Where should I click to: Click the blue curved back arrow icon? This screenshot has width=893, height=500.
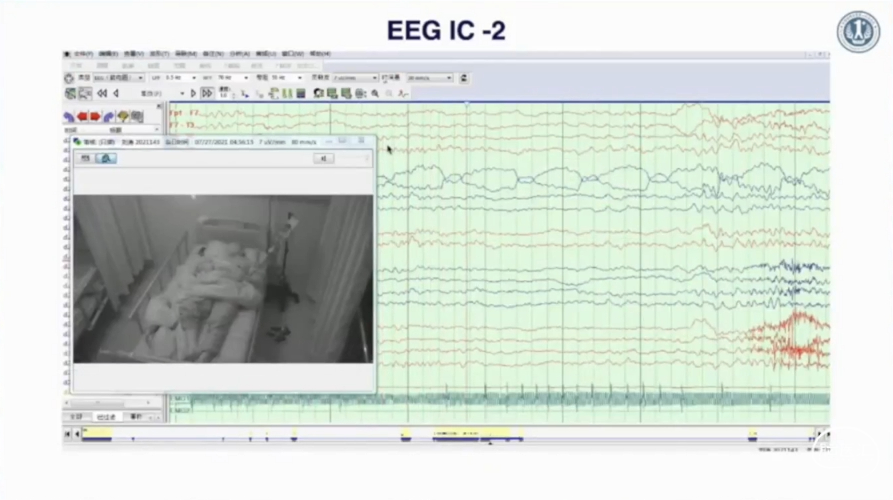click(69, 117)
